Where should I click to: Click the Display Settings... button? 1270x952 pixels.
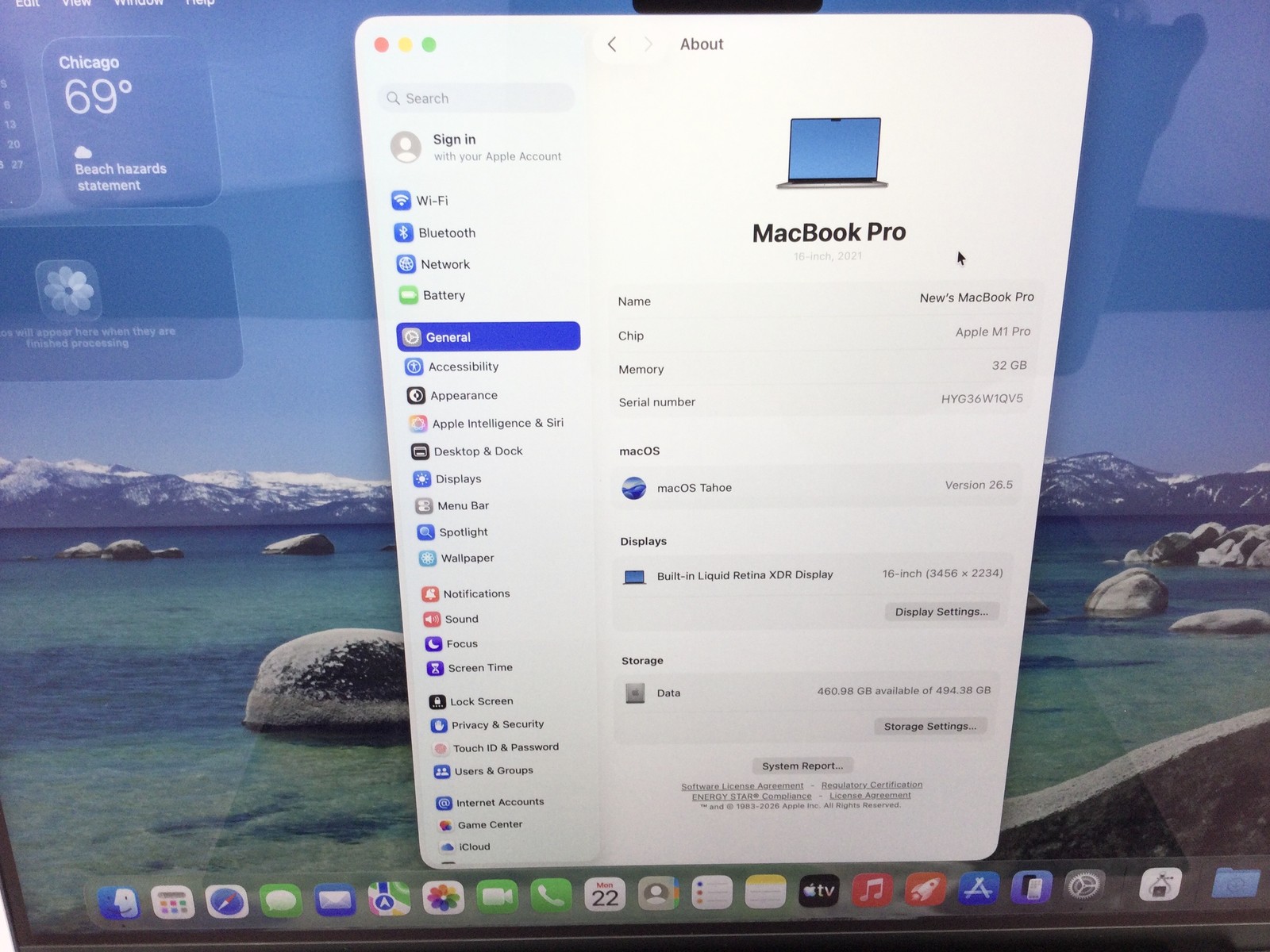pyautogui.click(x=941, y=612)
